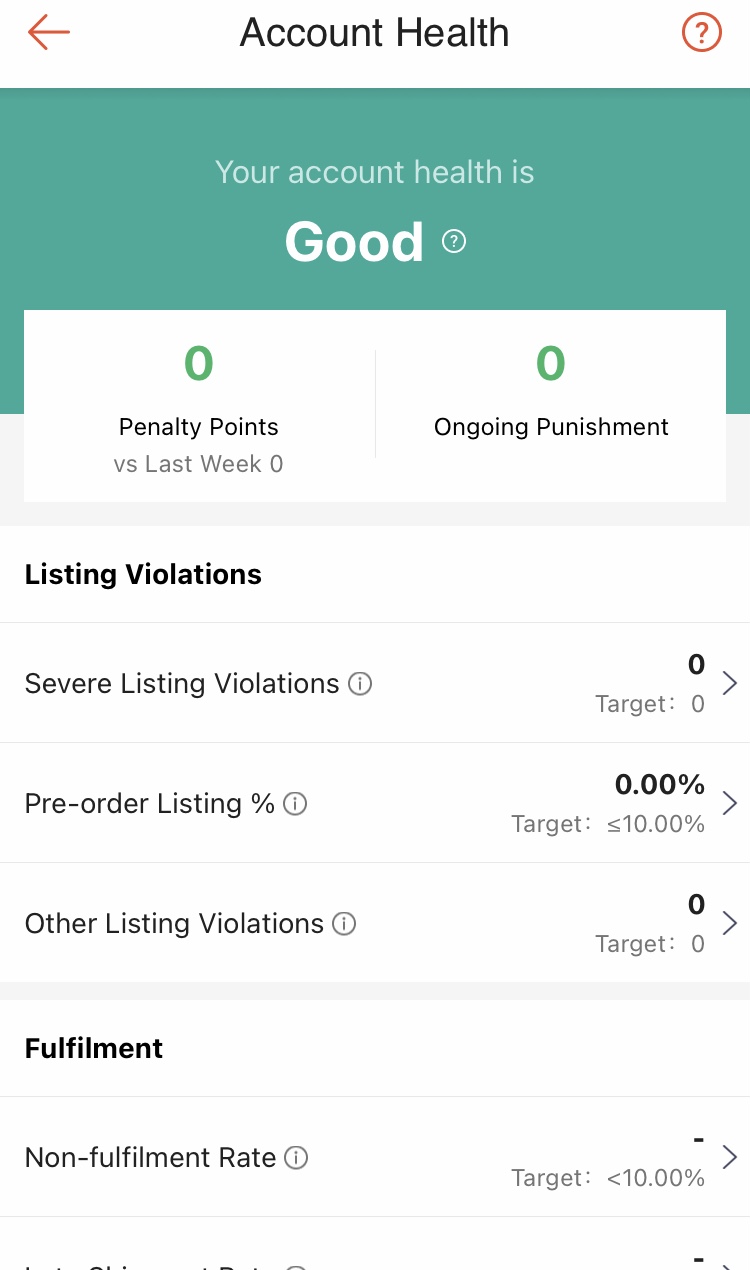Open the help question mark icon
The height and width of the screenshot is (1270, 750).
click(x=701, y=33)
